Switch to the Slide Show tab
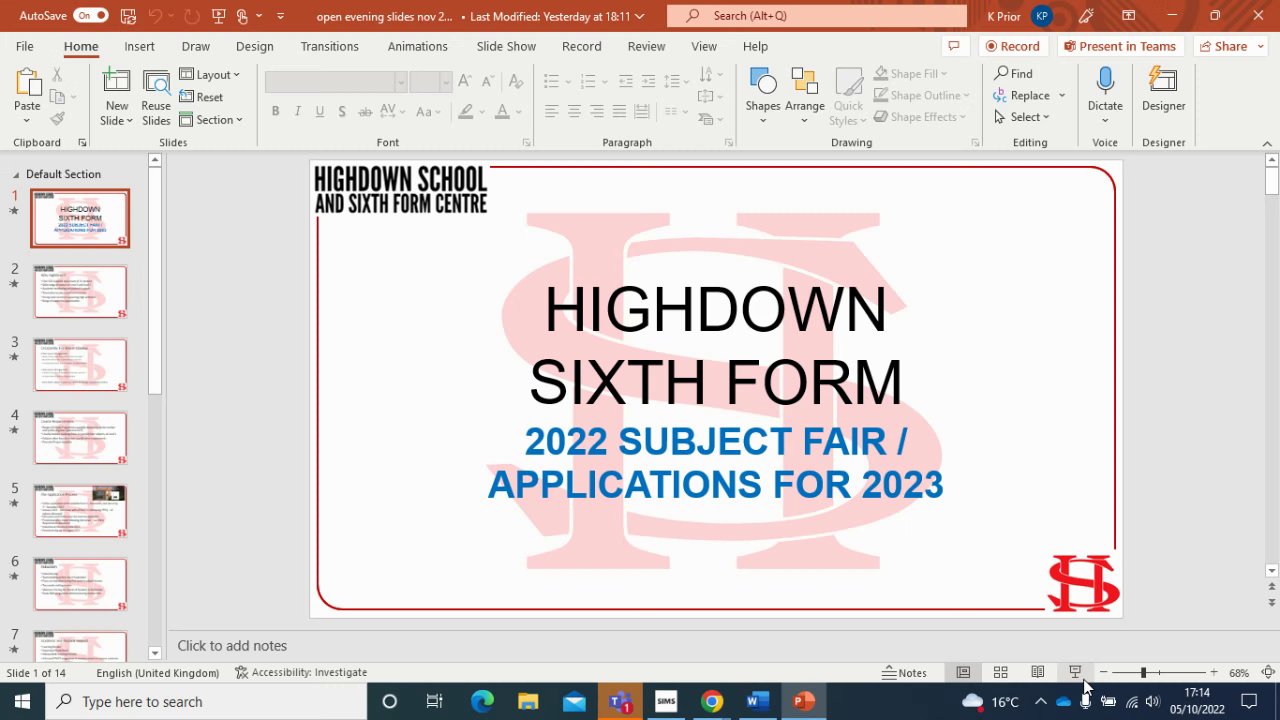 pos(506,46)
